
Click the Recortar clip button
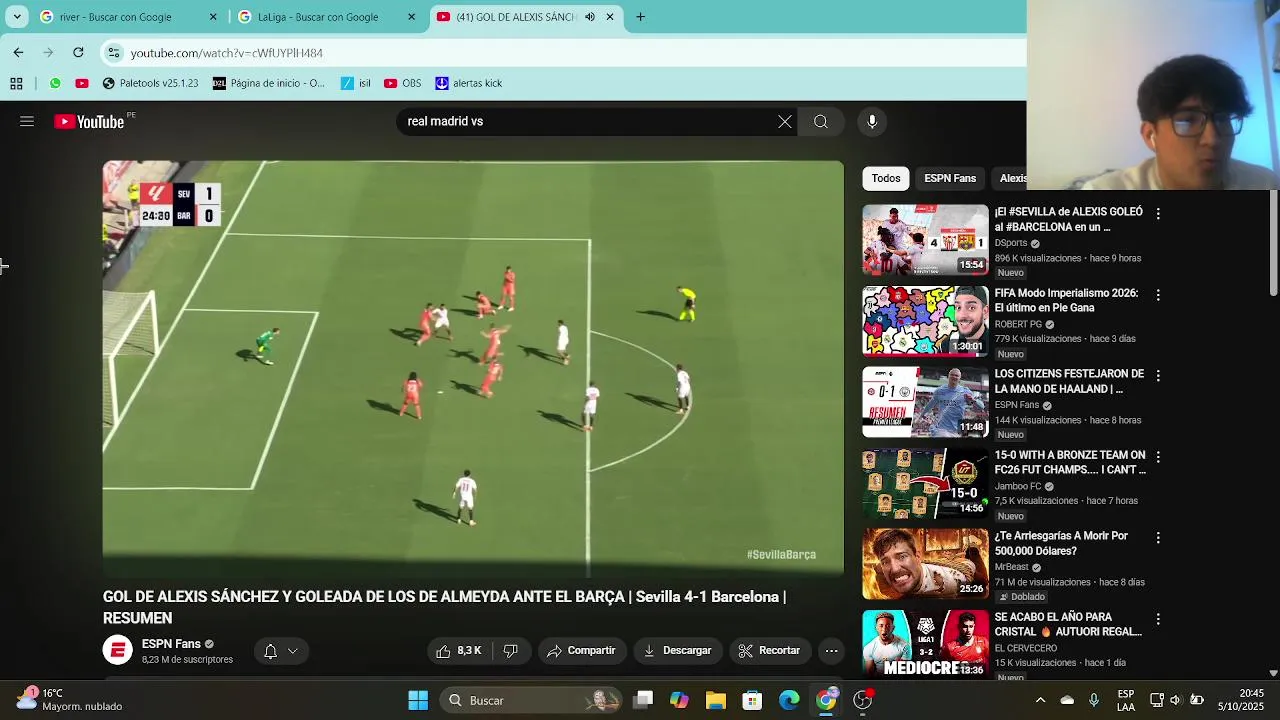pyautogui.click(x=769, y=650)
